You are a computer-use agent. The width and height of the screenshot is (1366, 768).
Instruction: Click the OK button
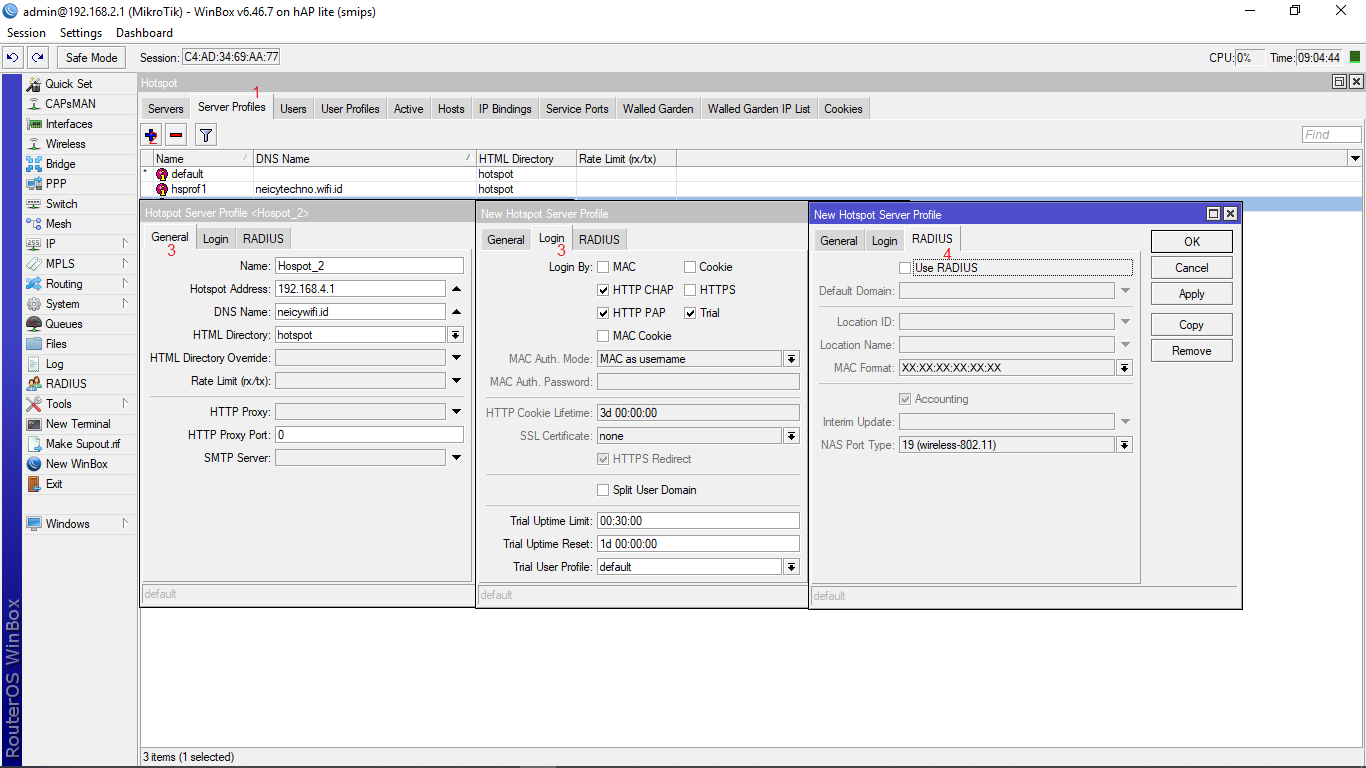(x=1192, y=242)
